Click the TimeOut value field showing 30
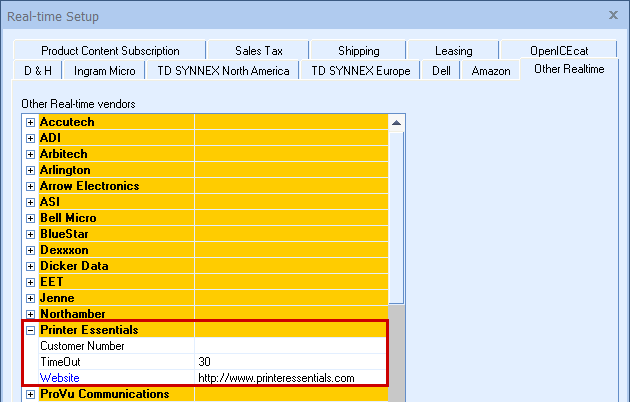Screen dimensions: 630x402 tap(290, 362)
